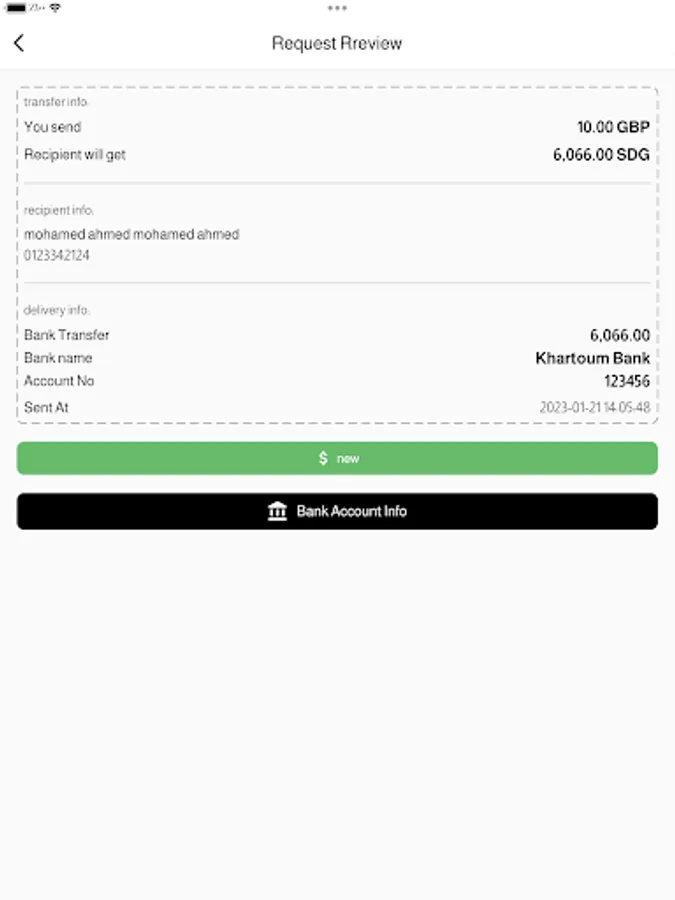Click the Bank Transfer delivery label
Viewport: 675px width, 900px height.
click(67, 335)
